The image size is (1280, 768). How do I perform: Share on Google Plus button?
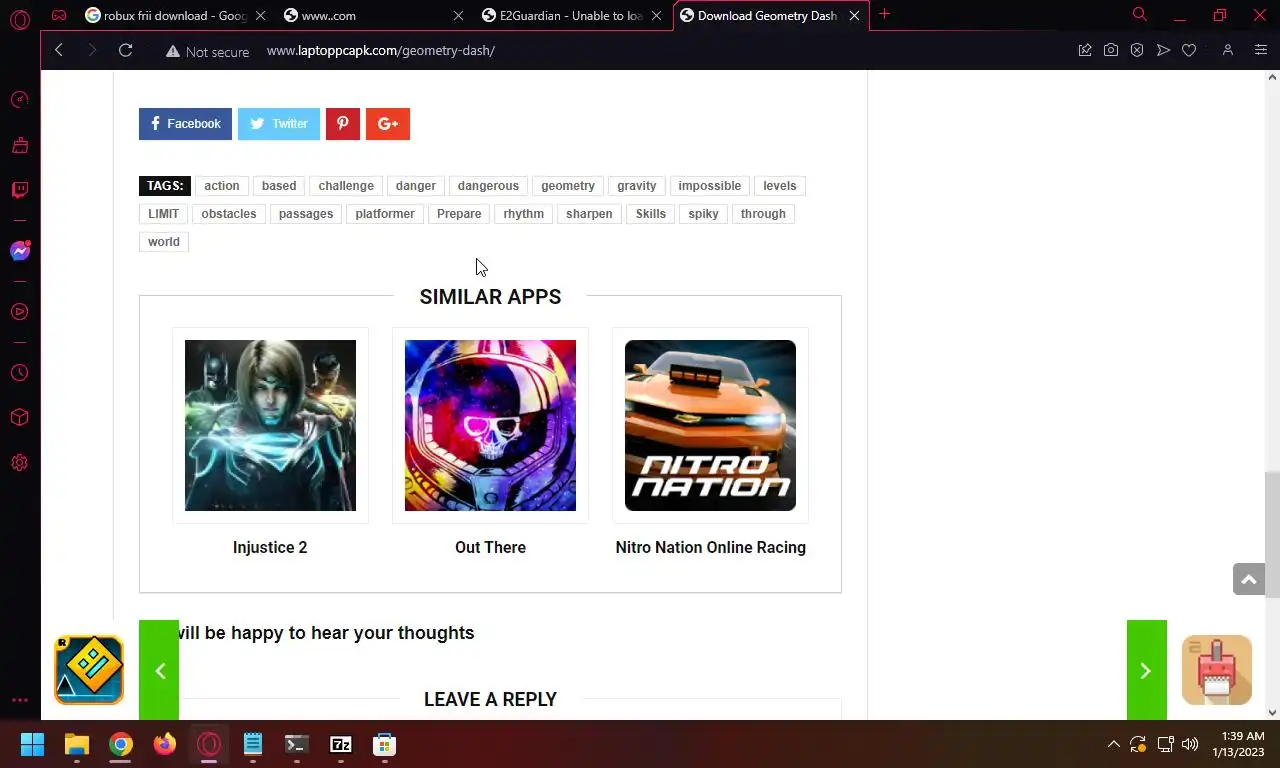tap(388, 124)
